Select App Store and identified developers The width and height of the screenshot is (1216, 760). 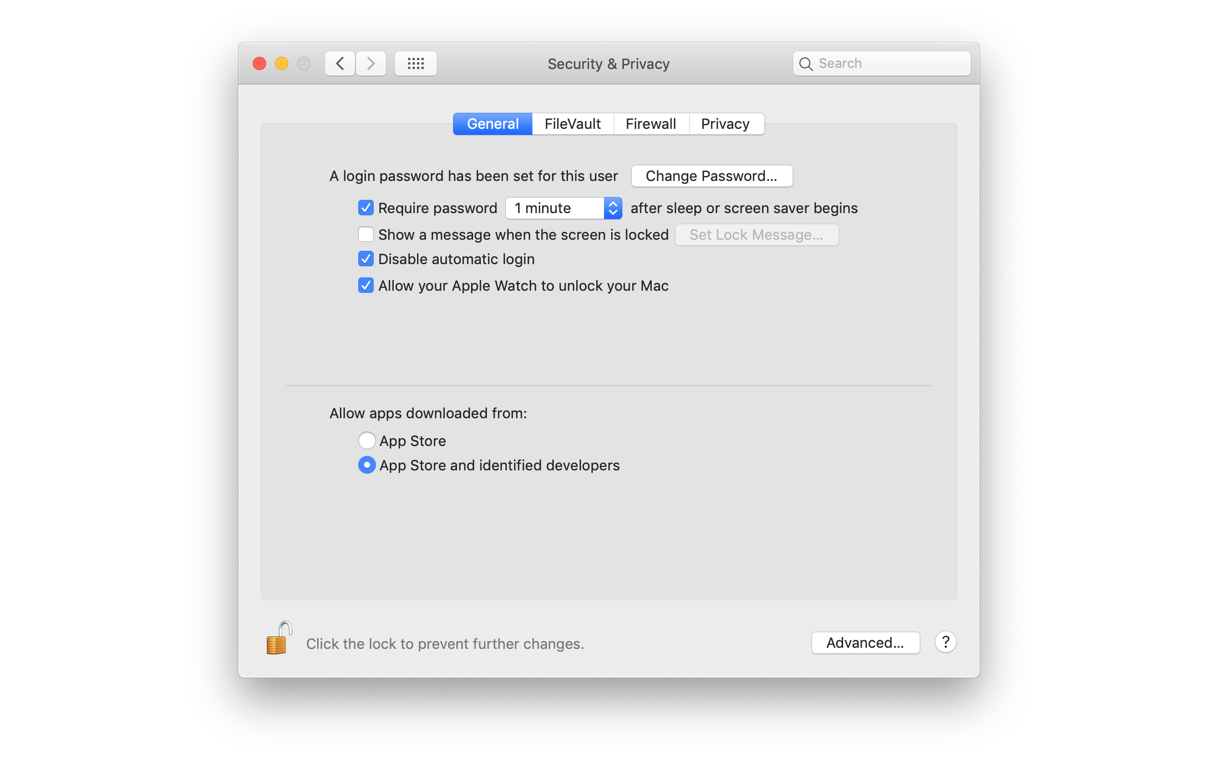[367, 465]
